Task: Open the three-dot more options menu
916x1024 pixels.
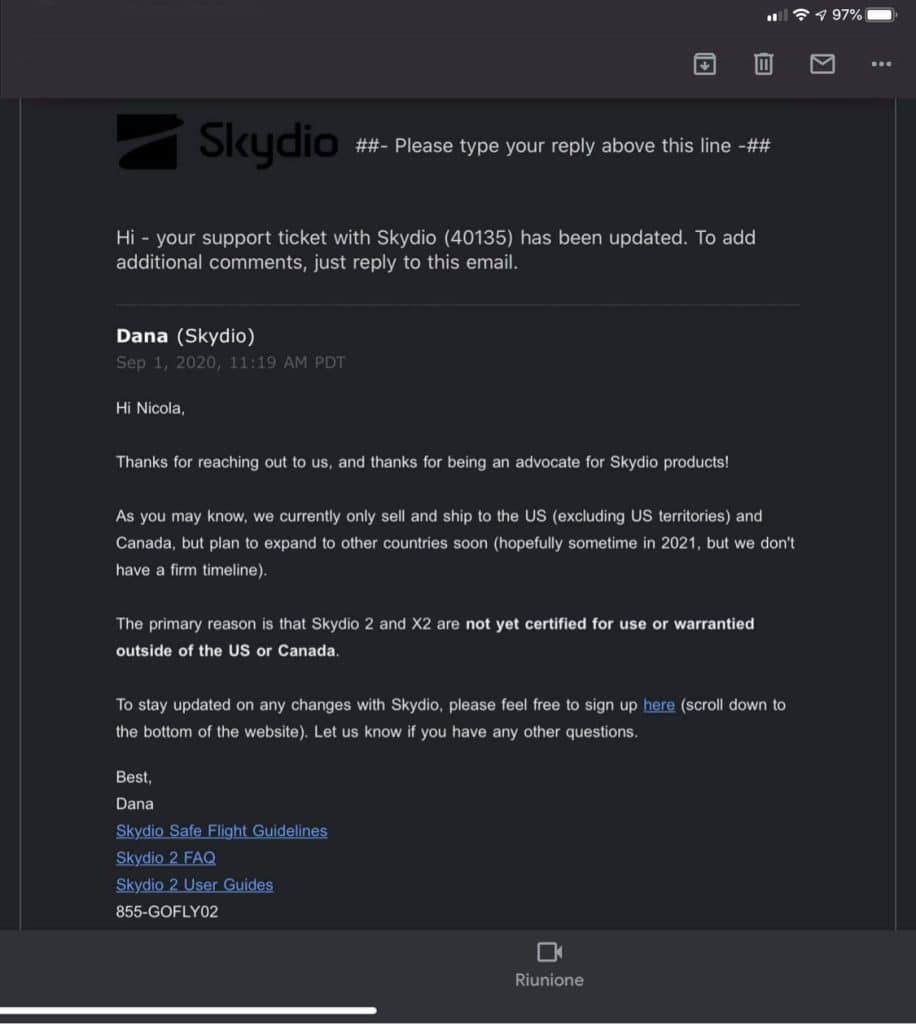Action: 881,64
